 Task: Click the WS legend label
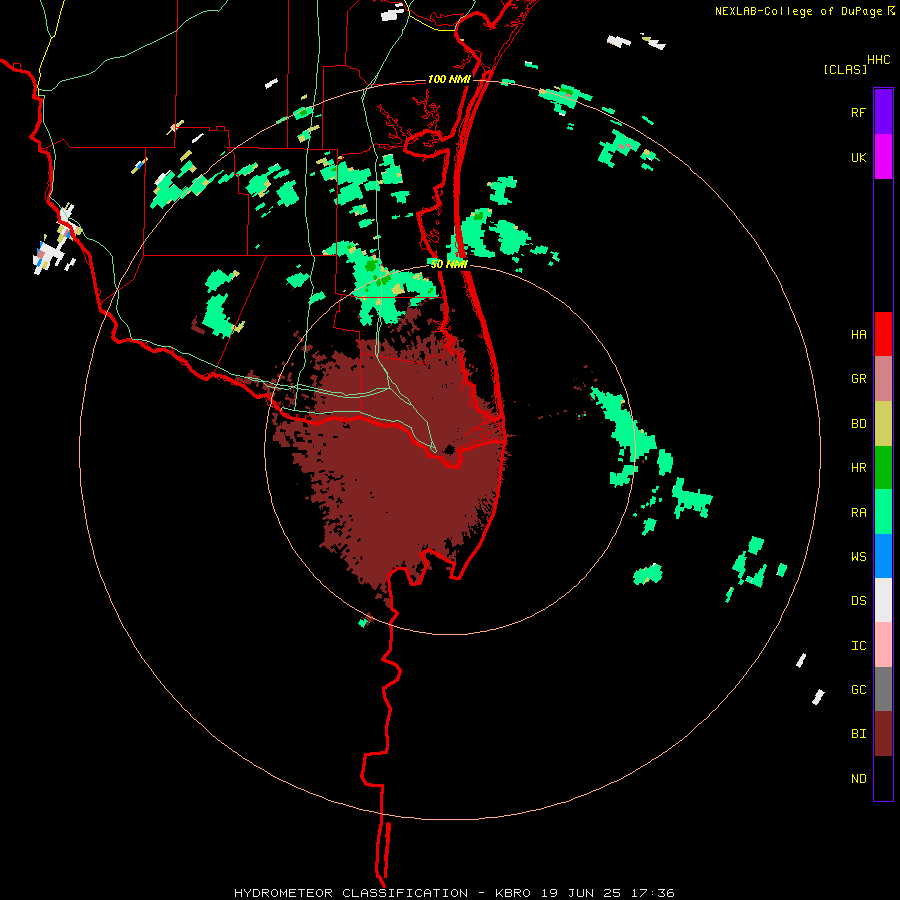point(858,557)
